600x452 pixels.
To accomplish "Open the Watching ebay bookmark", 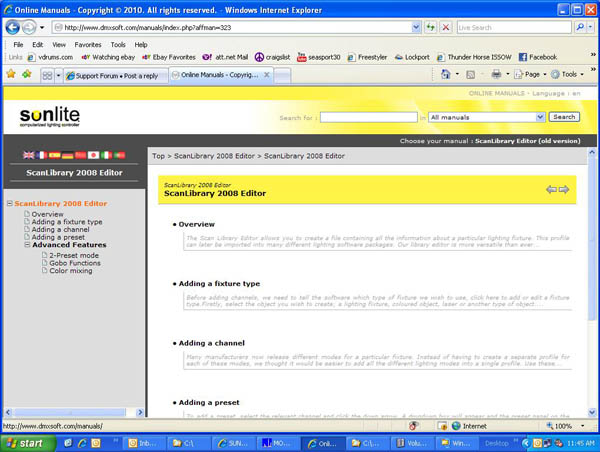I will 108,57.
